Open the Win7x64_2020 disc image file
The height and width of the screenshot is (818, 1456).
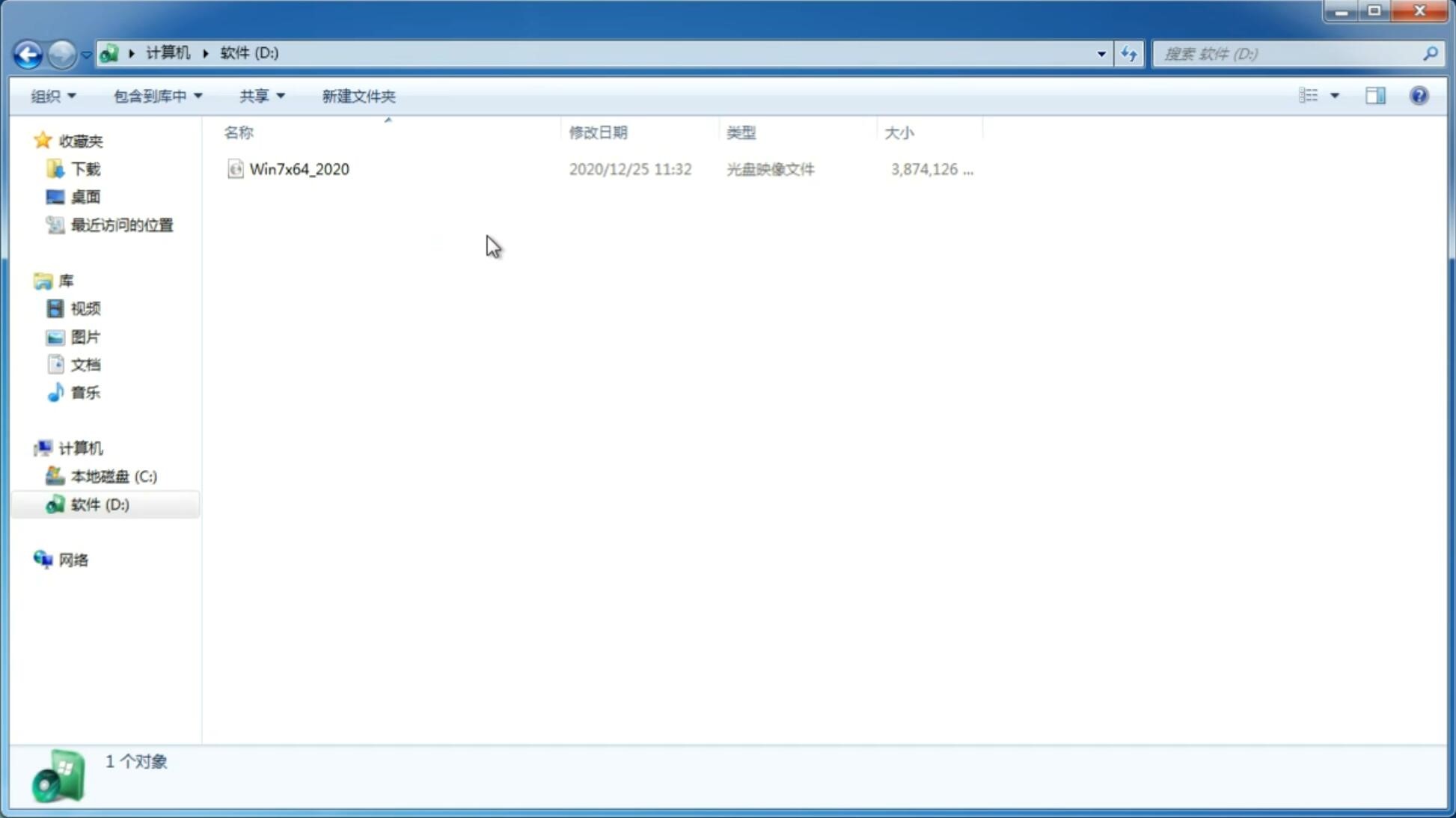point(299,169)
